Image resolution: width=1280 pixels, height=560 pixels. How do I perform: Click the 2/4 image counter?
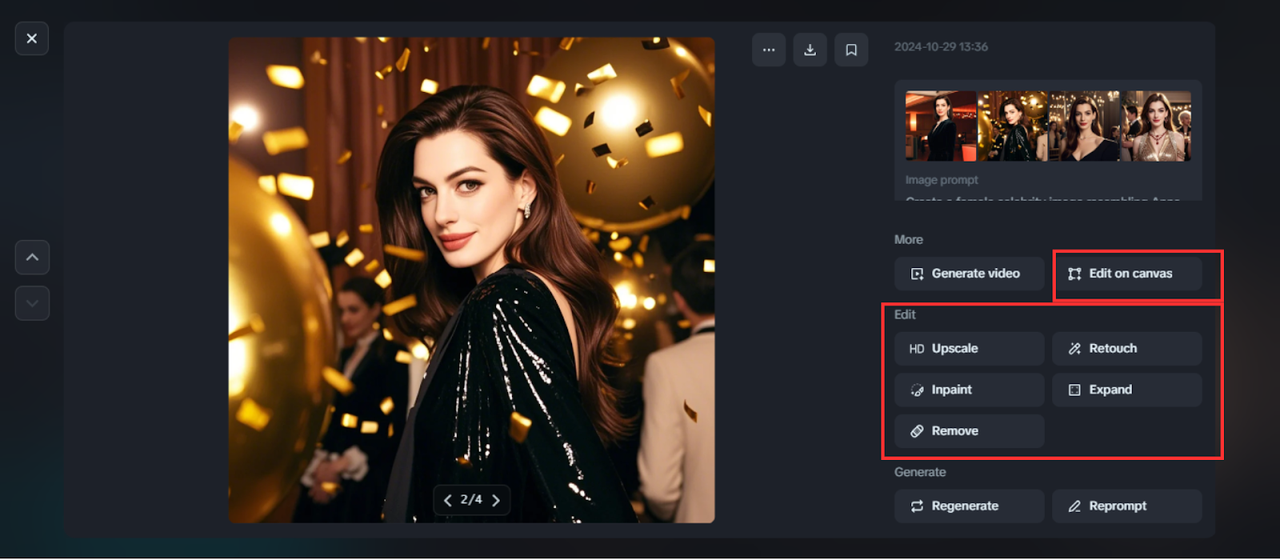tap(471, 500)
